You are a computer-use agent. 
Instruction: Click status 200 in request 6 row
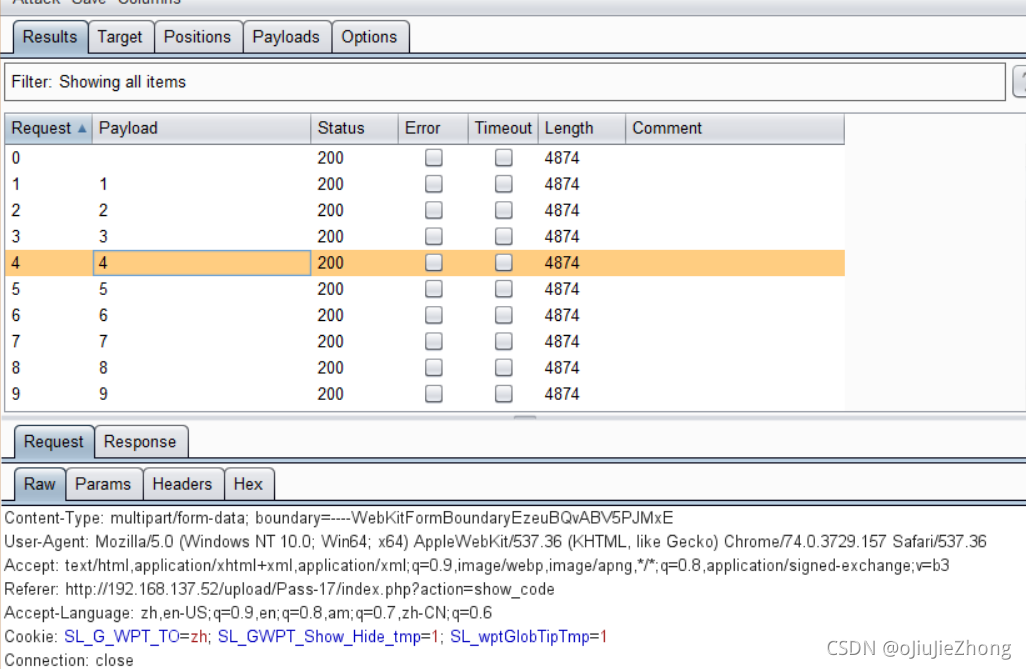click(x=330, y=316)
